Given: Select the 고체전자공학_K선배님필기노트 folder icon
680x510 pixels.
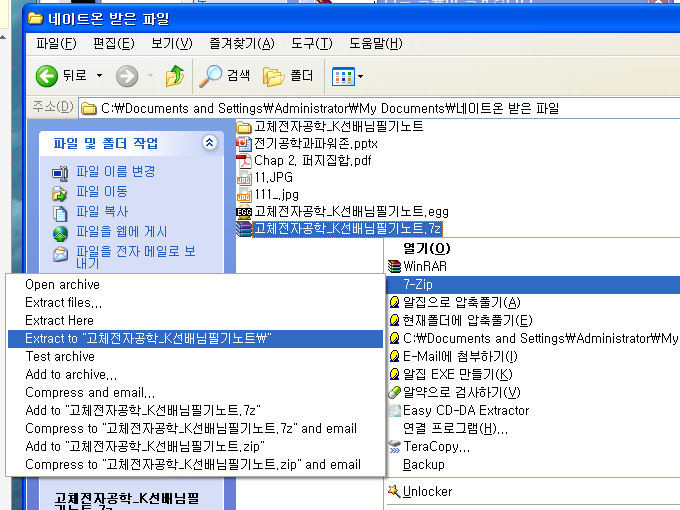Looking at the screenshot, I should point(244,127).
